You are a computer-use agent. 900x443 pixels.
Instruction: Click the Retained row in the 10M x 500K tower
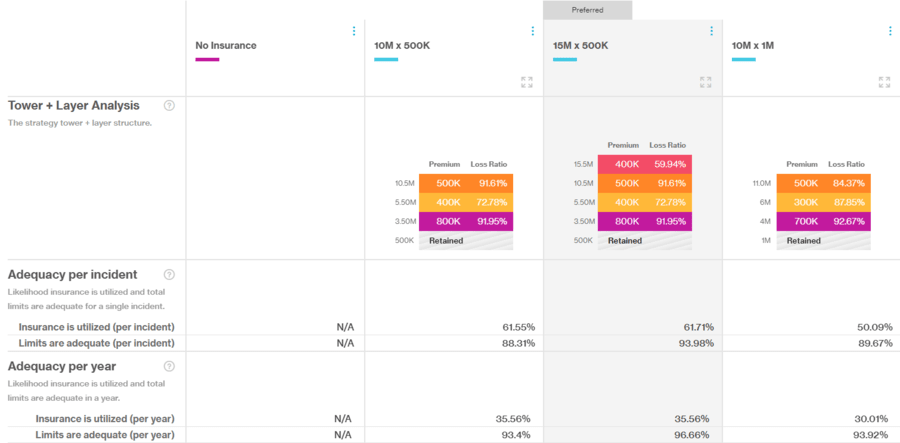pos(465,241)
